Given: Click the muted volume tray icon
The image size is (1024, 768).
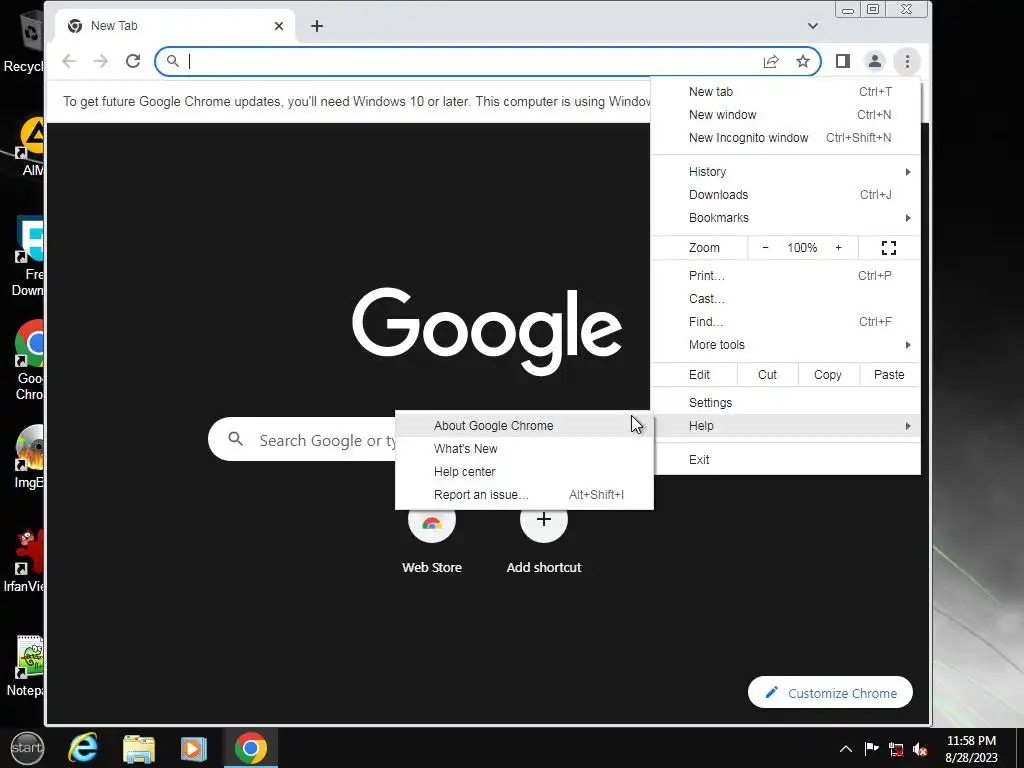Looking at the screenshot, I should [921, 749].
